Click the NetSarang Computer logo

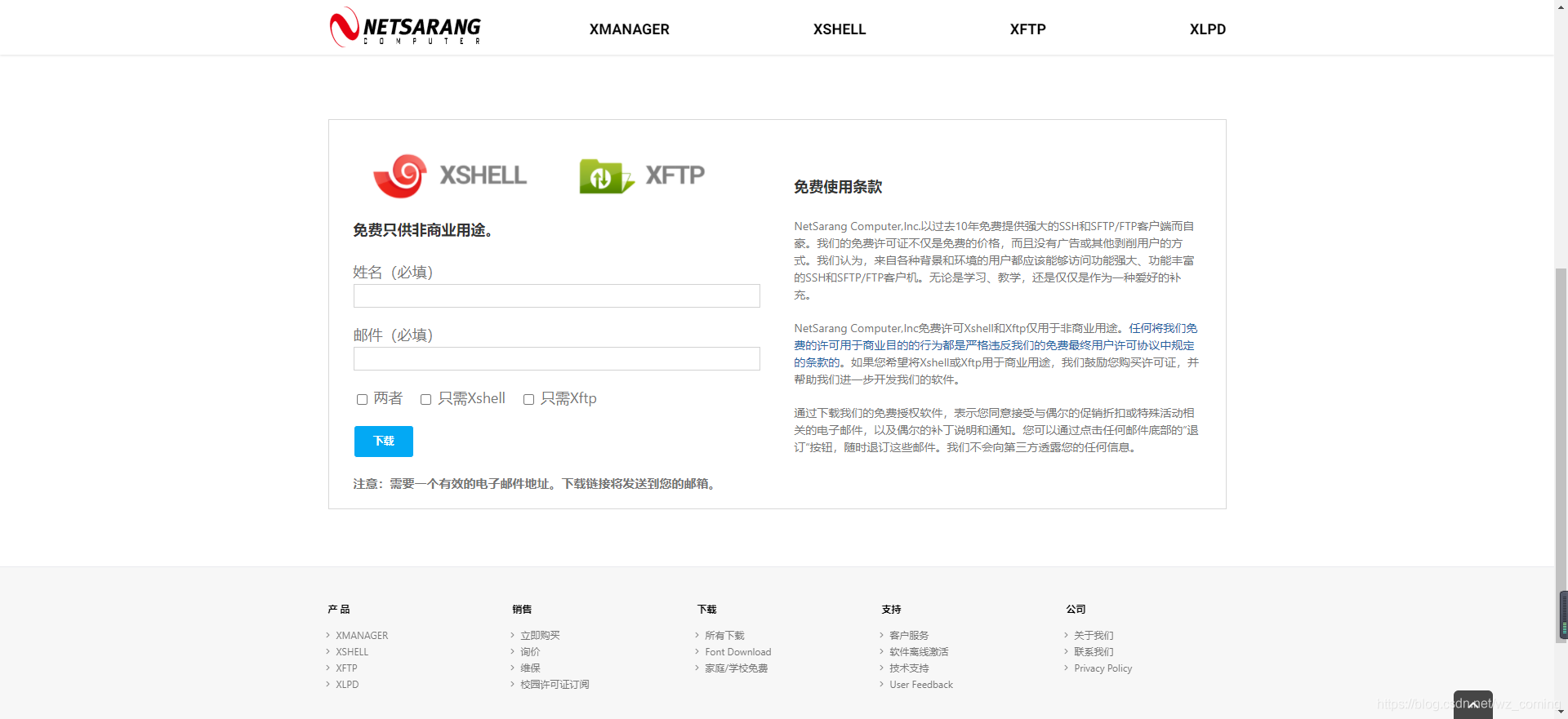click(405, 27)
